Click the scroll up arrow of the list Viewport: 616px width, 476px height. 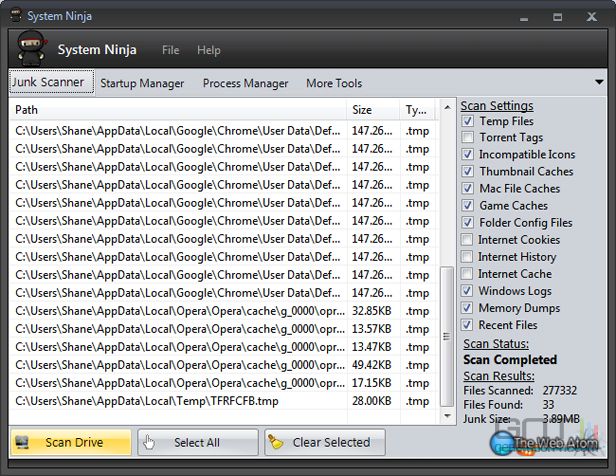[x=447, y=107]
